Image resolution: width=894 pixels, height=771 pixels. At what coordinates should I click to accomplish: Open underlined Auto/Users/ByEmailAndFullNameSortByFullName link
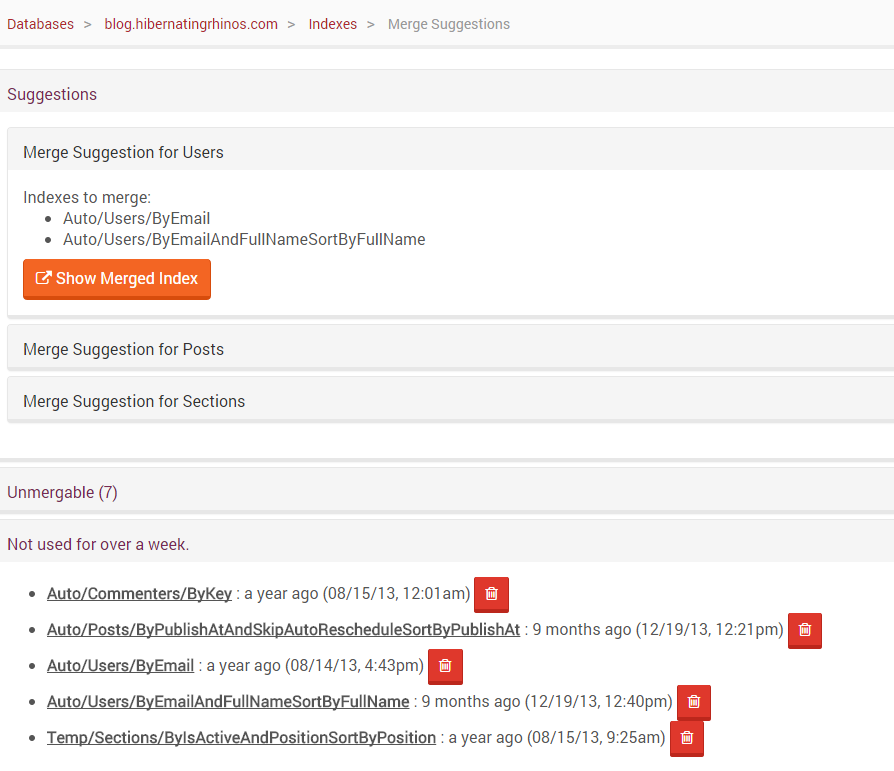[x=228, y=701]
